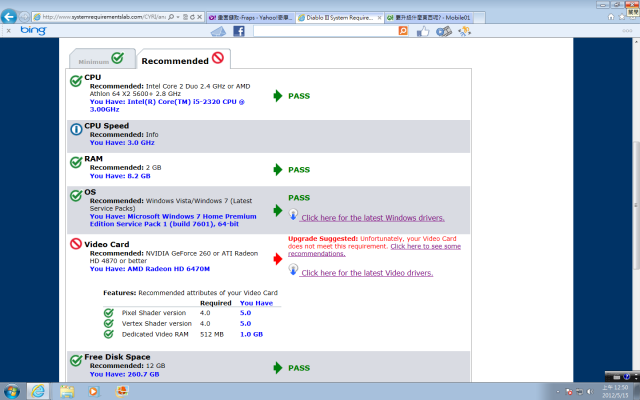The height and width of the screenshot is (400, 640).
Task: Click the red arrow in Video Card row
Action: pyautogui.click(x=278, y=259)
